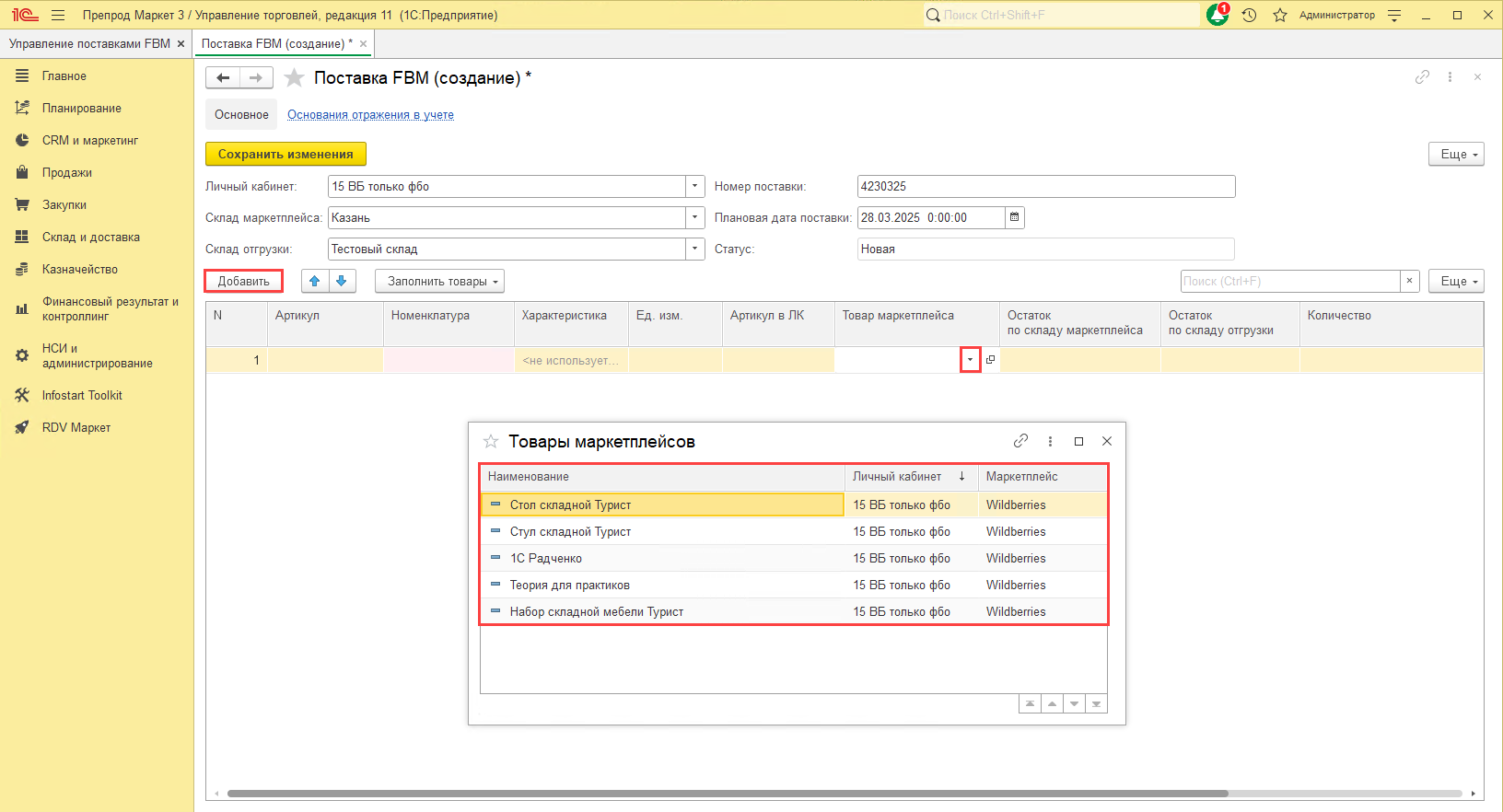Screen dimensions: 1503x812
Task: Jump to the first list item arrow button
Action: tap(1030, 703)
